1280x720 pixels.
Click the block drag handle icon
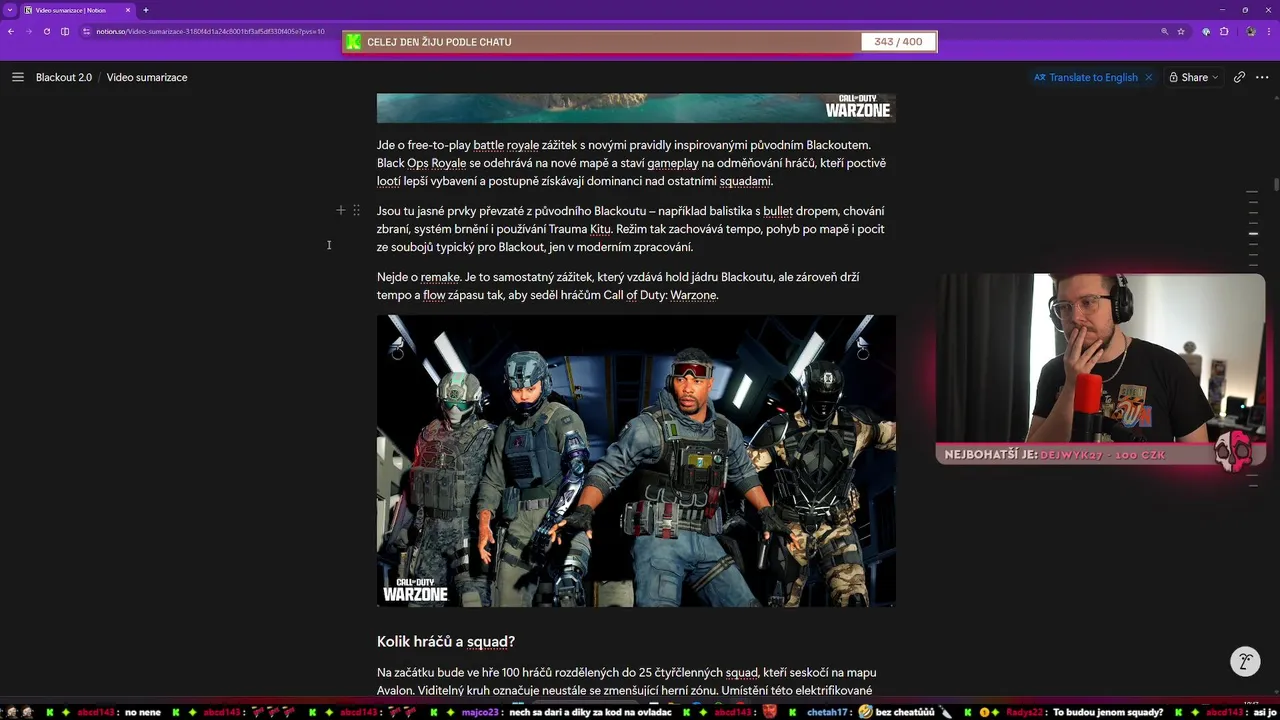356,210
